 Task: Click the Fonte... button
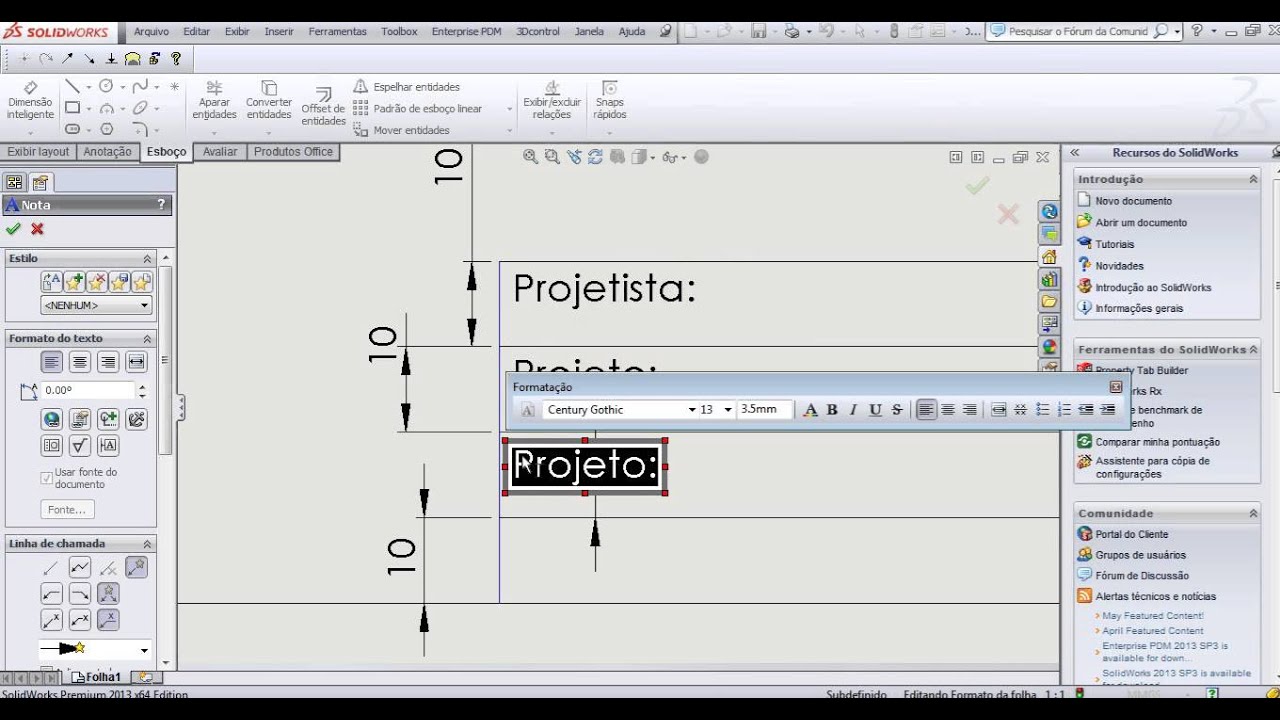[x=67, y=510]
